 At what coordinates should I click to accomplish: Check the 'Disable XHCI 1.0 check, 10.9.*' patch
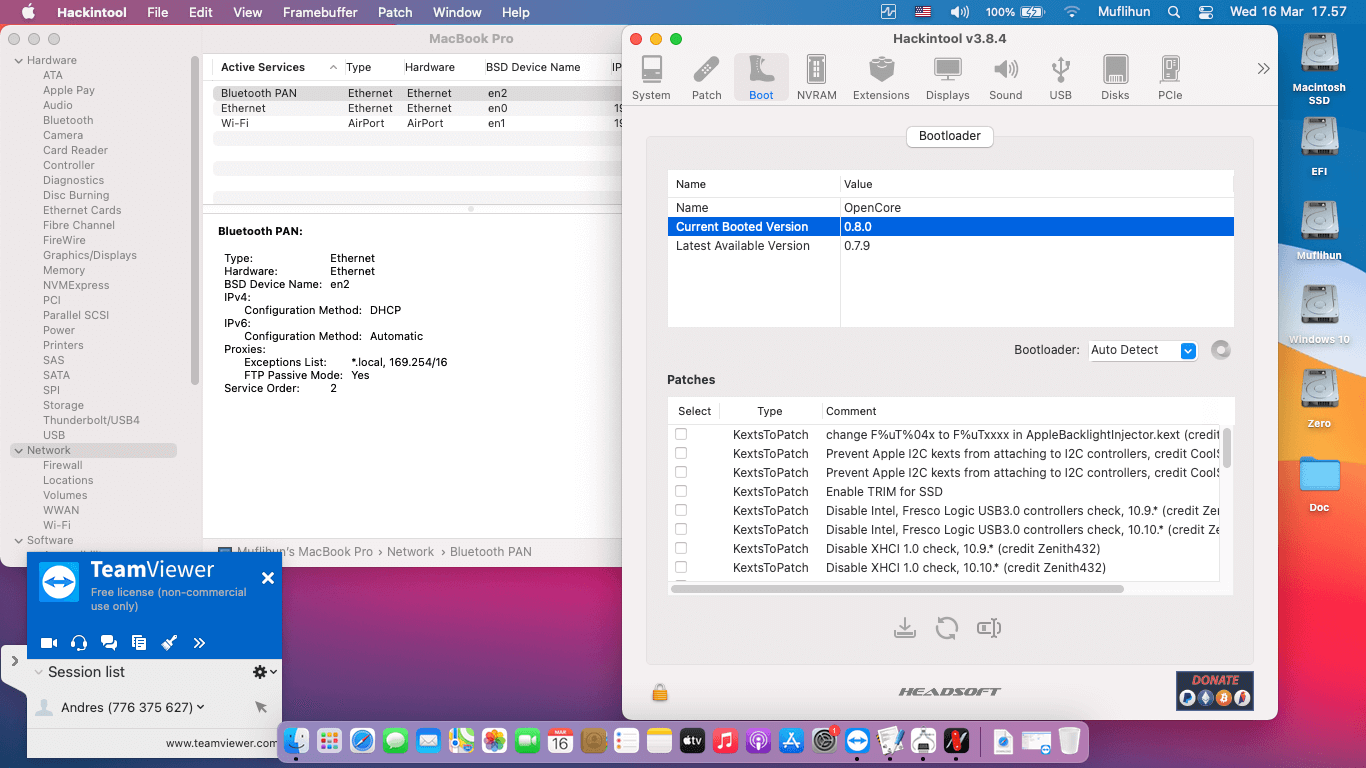tap(681, 548)
